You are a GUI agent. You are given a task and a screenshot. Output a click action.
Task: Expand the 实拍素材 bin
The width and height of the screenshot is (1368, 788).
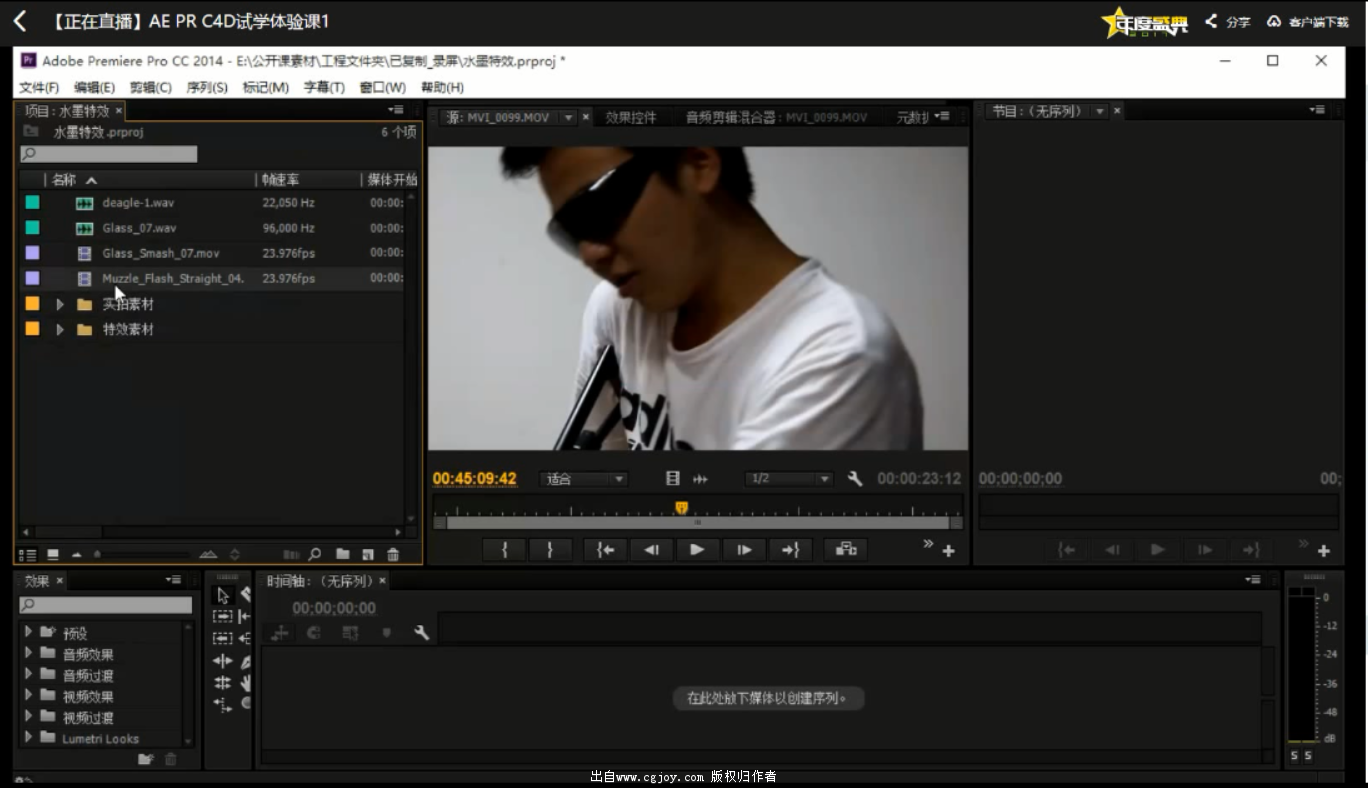click(60, 304)
